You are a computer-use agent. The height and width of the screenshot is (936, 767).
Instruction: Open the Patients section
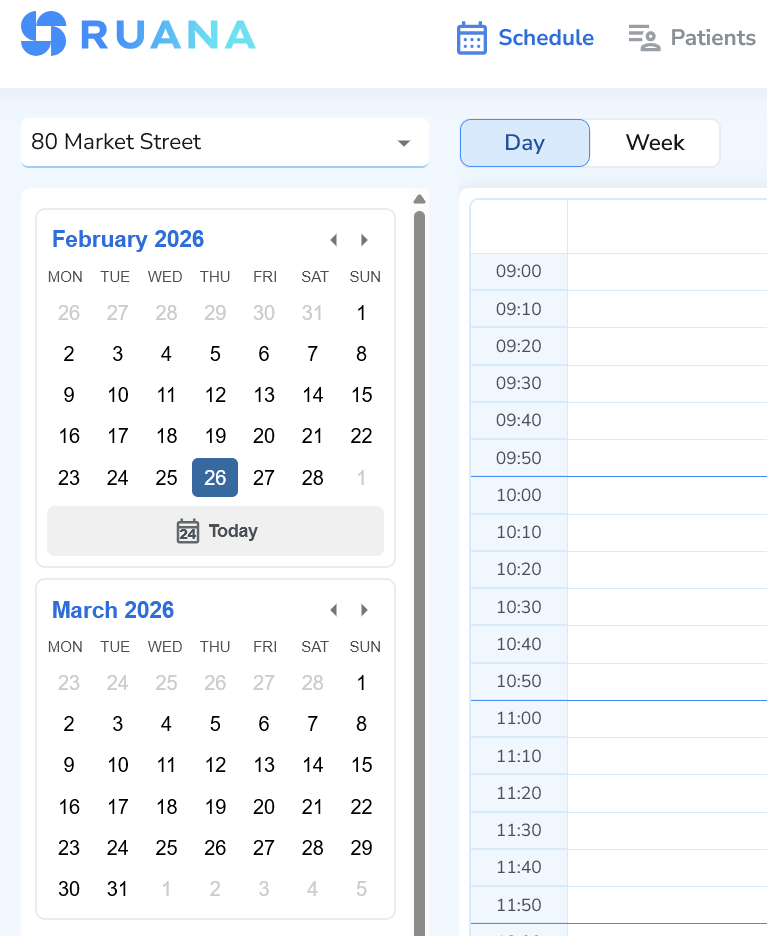click(712, 37)
